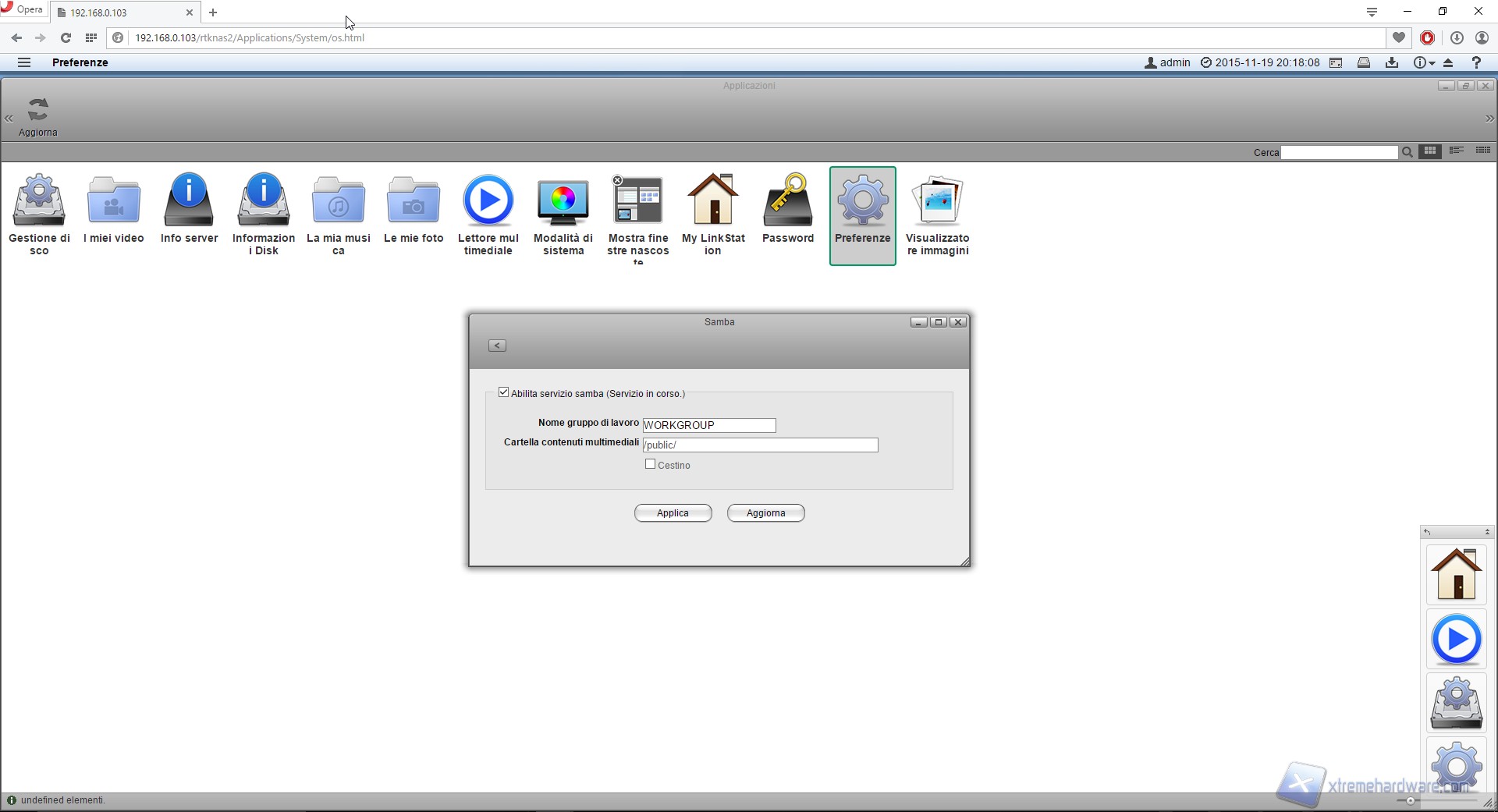Launch the Info server icon
This screenshot has width=1498, height=812.
[189, 201]
